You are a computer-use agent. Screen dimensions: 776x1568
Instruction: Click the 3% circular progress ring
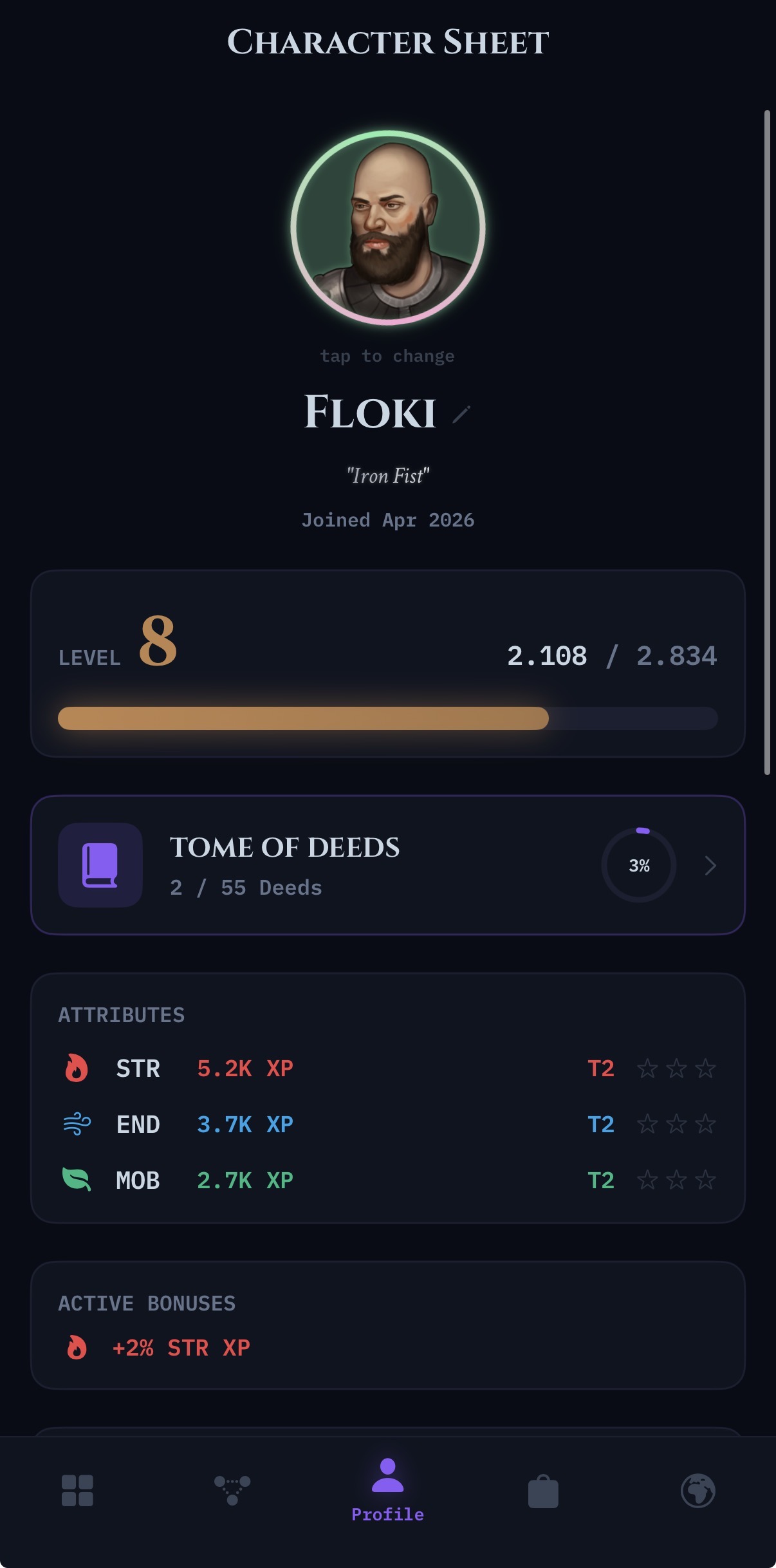[639, 865]
